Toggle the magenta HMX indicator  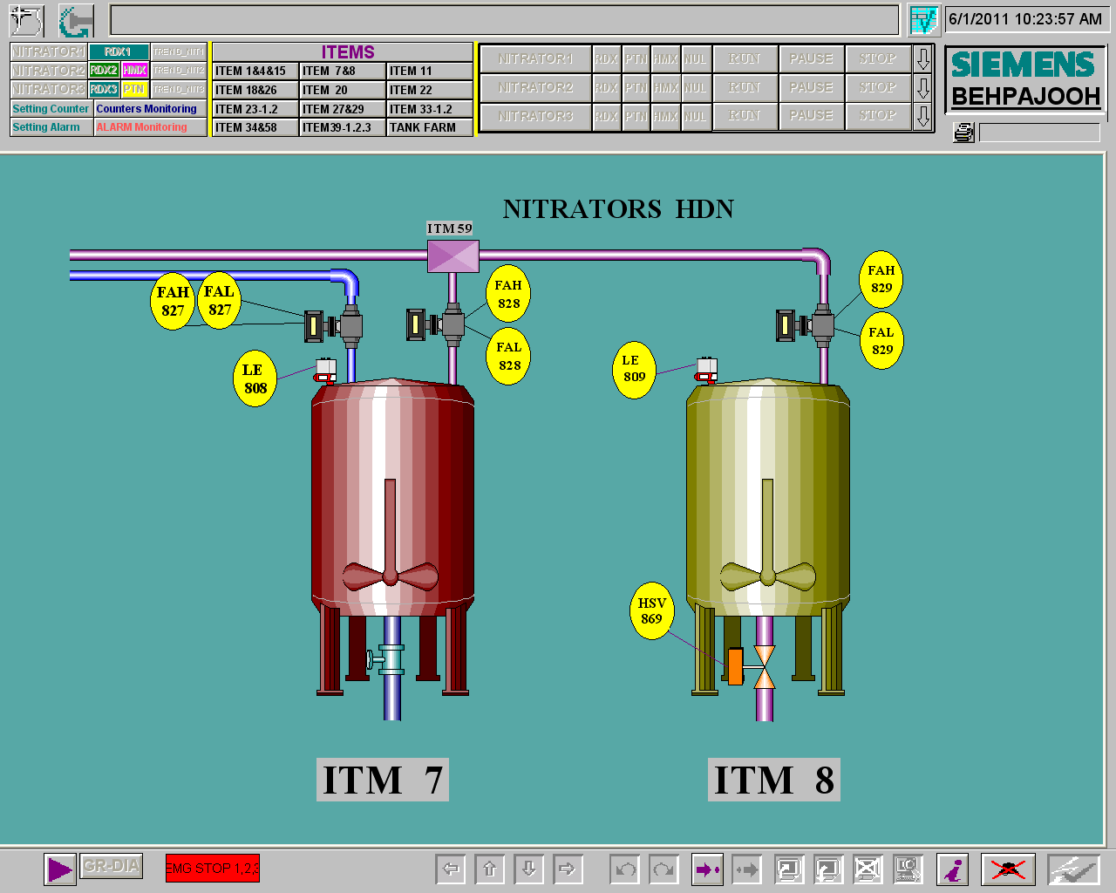tap(135, 70)
